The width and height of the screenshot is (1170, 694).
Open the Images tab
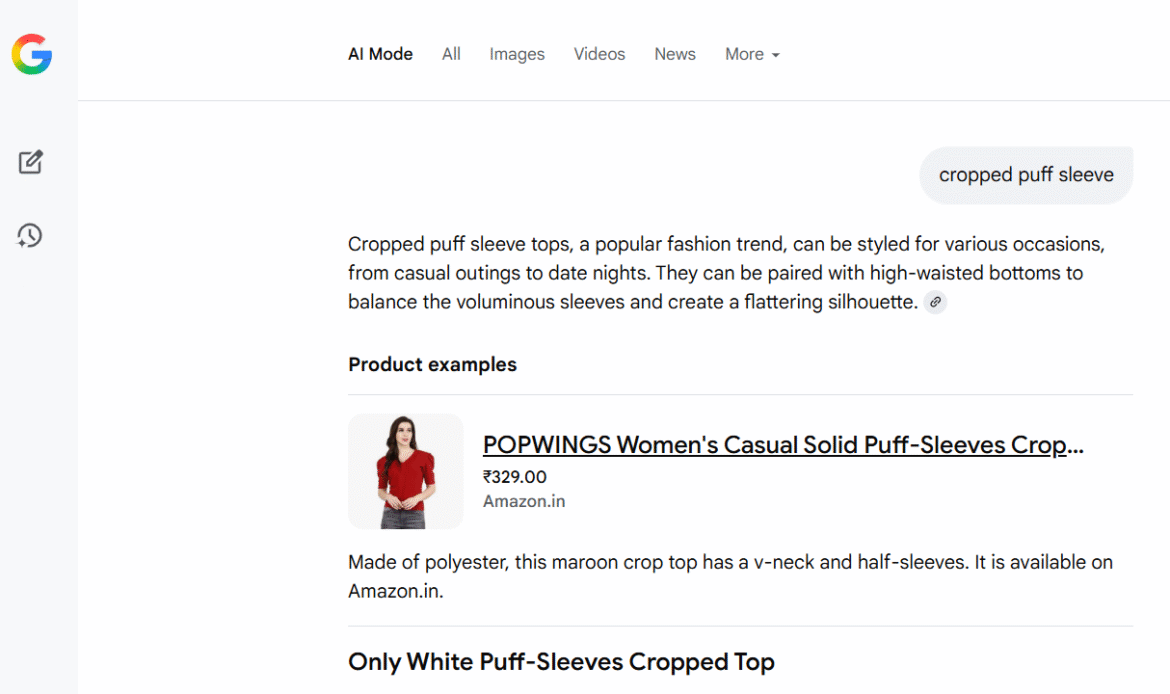[x=517, y=54]
